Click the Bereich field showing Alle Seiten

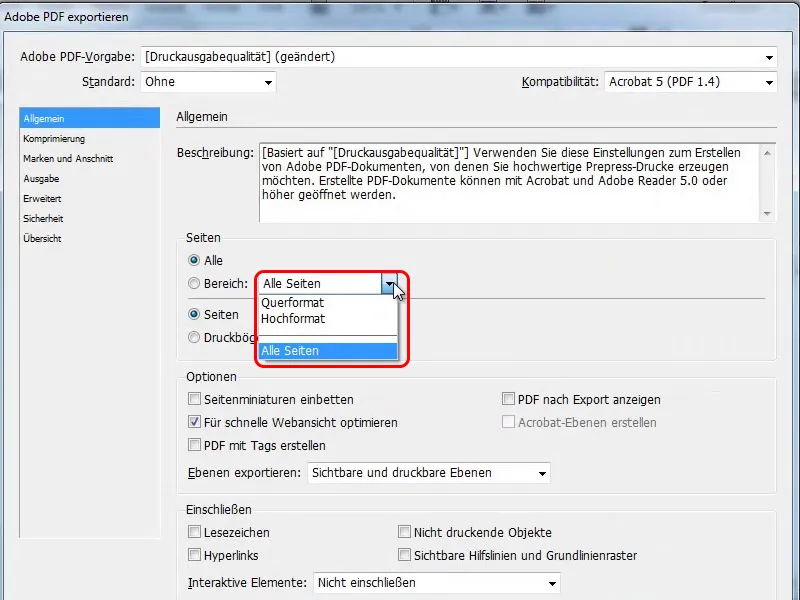point(320,284)
